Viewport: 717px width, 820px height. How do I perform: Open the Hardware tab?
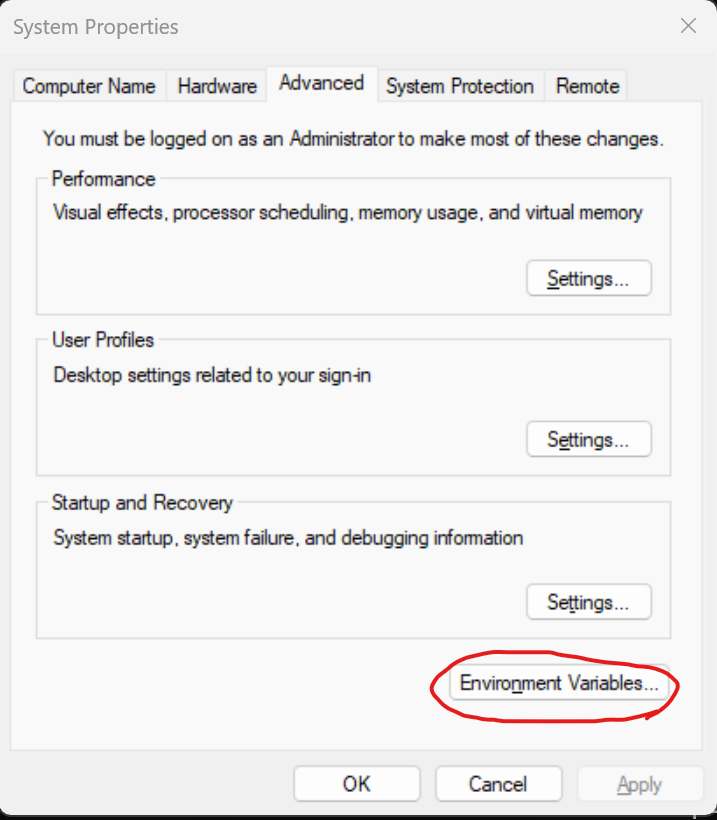(x=217, y=86)
